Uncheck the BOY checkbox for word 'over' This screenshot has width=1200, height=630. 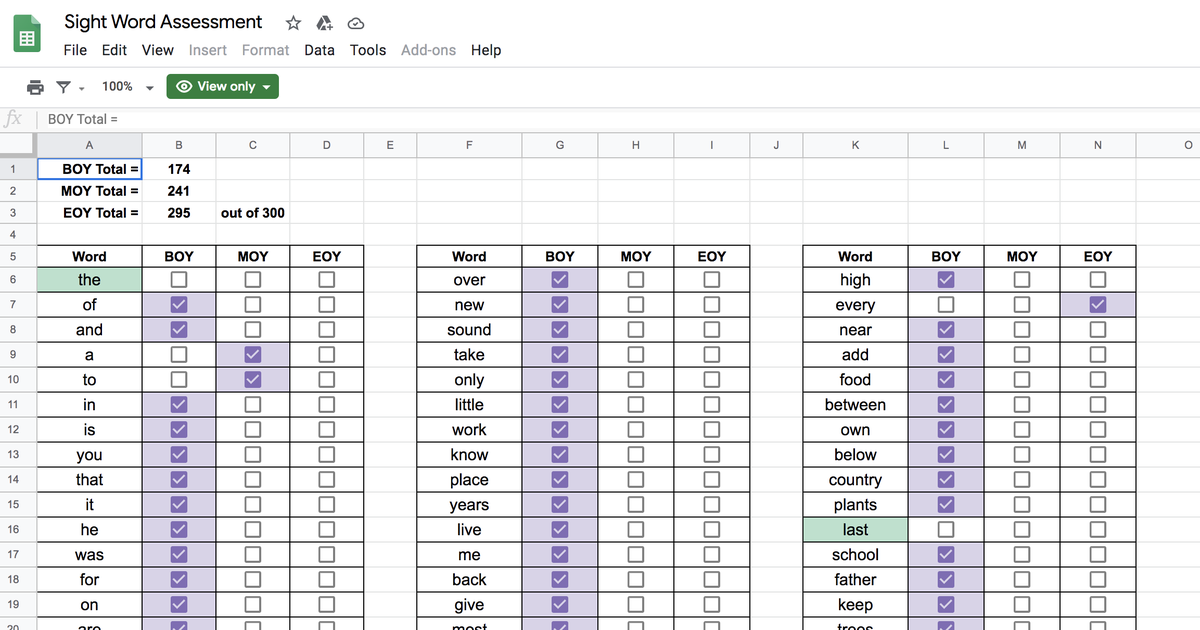[x=559, y=280]
